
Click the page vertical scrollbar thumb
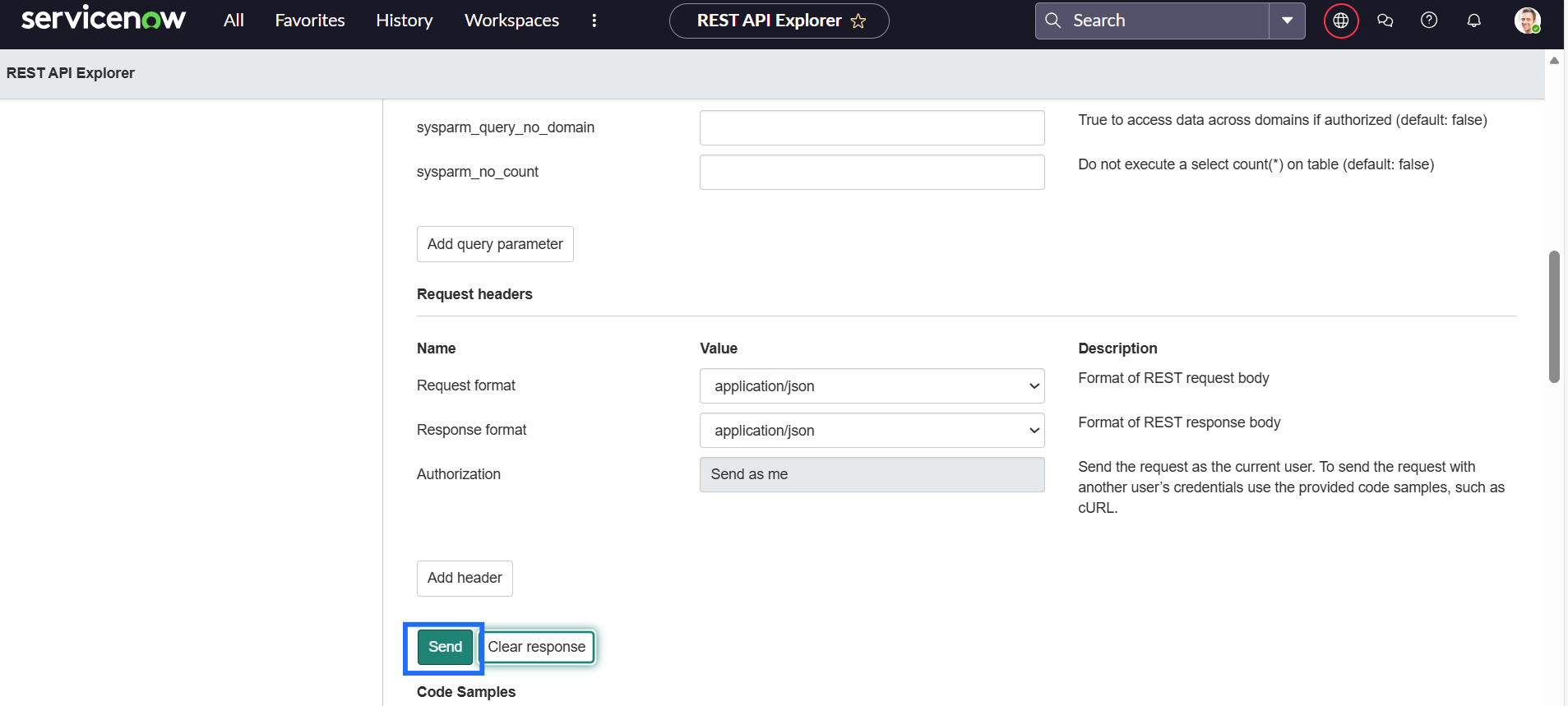click(1554, 316)
